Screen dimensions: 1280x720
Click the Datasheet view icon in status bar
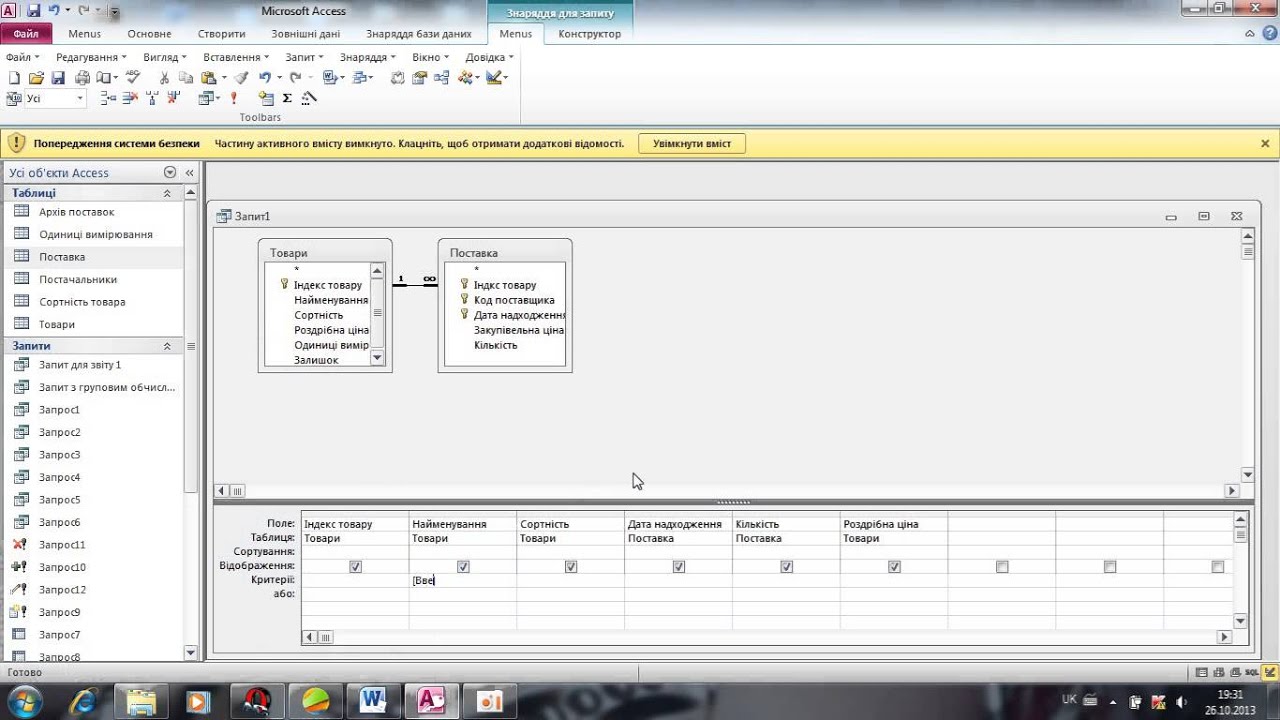tap(1202, 673)
